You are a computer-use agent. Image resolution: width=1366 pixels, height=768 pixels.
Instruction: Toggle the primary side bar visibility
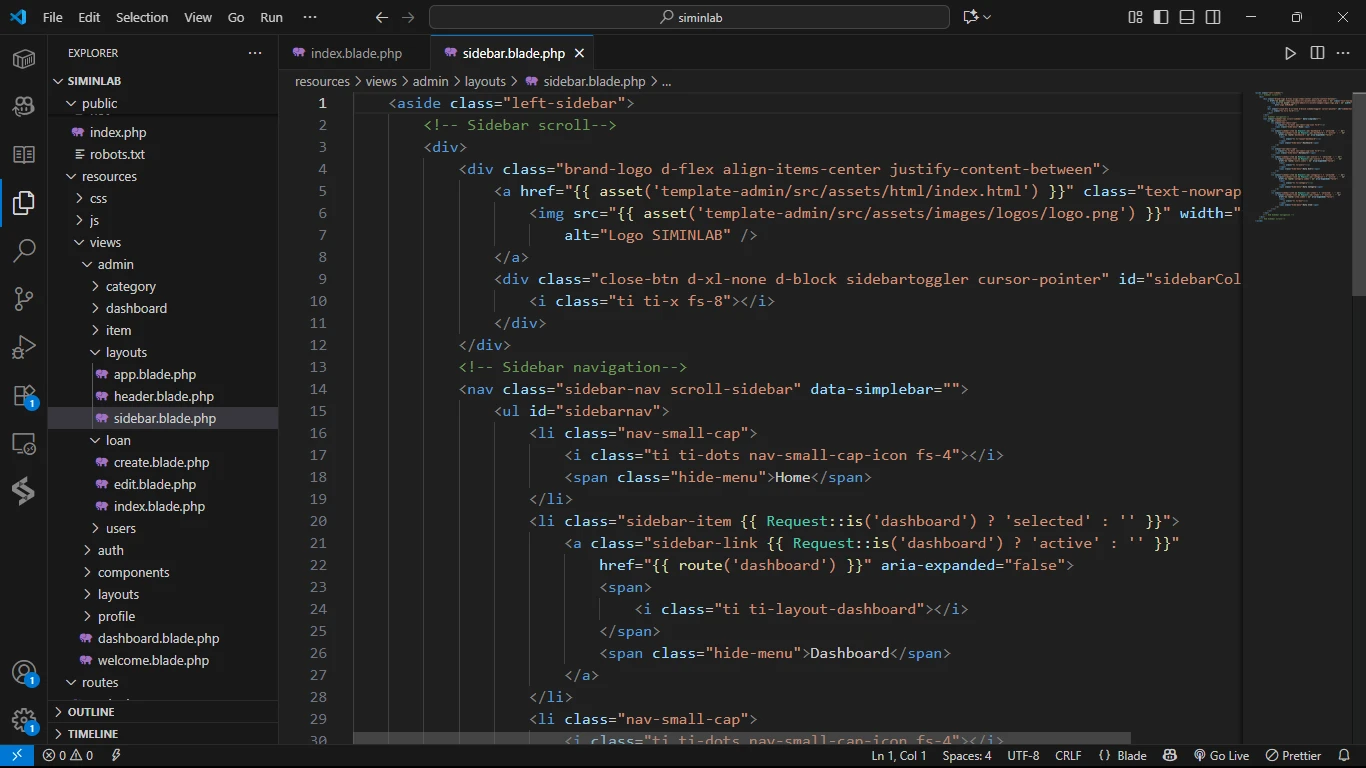1161,17
